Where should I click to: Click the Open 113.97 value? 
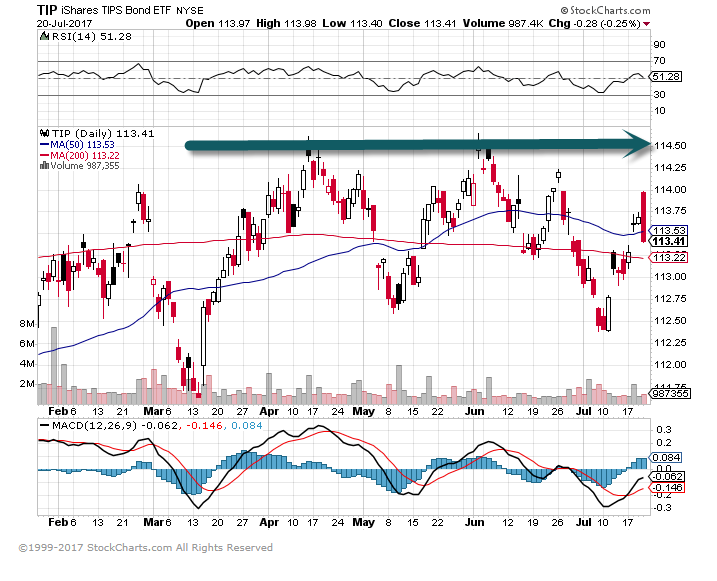pyautogui.click(x=218, y=23)
